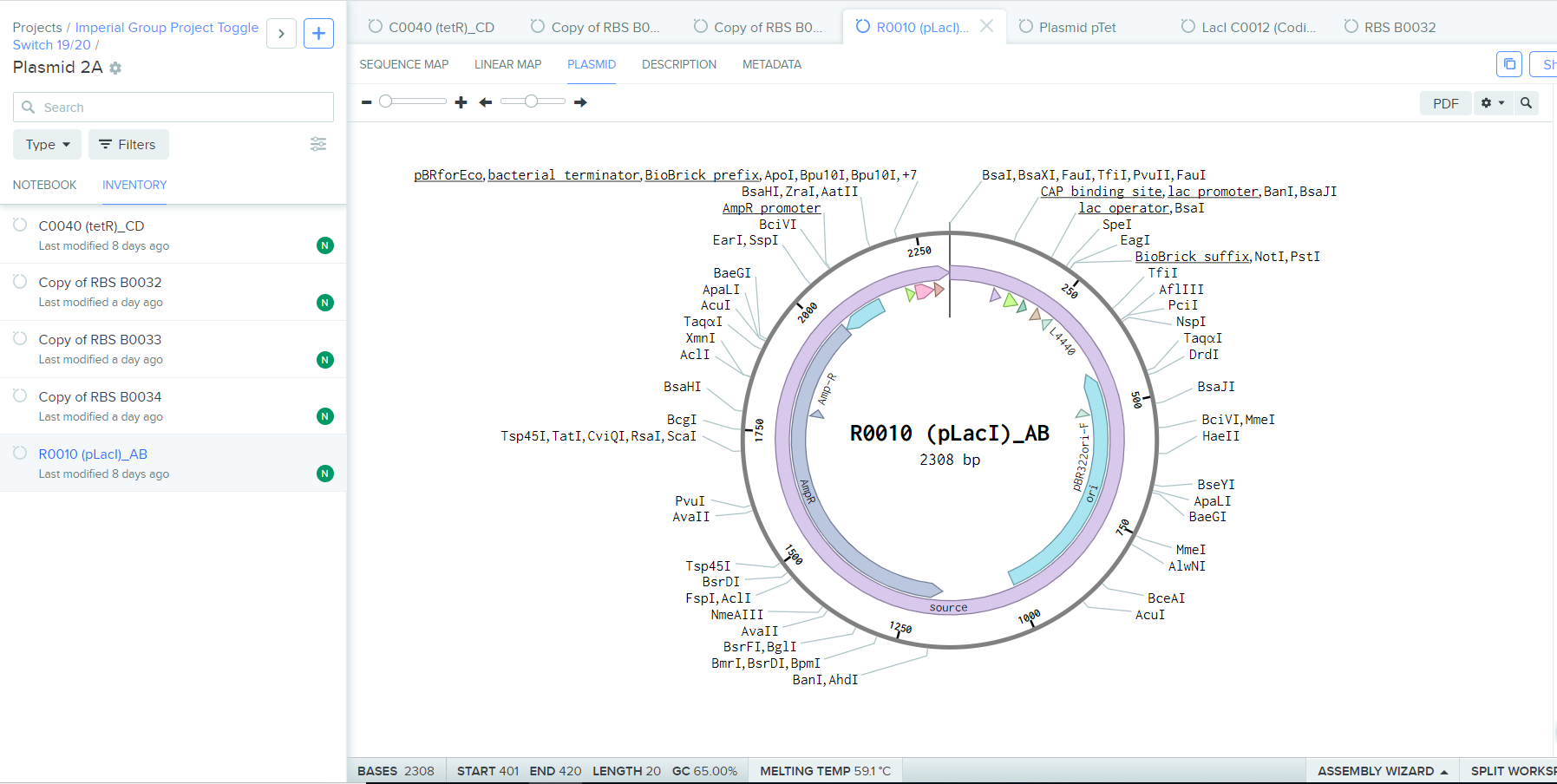Open the map settings gear dropdown
This screenshot has height=784, width=1557.
[1492, 103]
